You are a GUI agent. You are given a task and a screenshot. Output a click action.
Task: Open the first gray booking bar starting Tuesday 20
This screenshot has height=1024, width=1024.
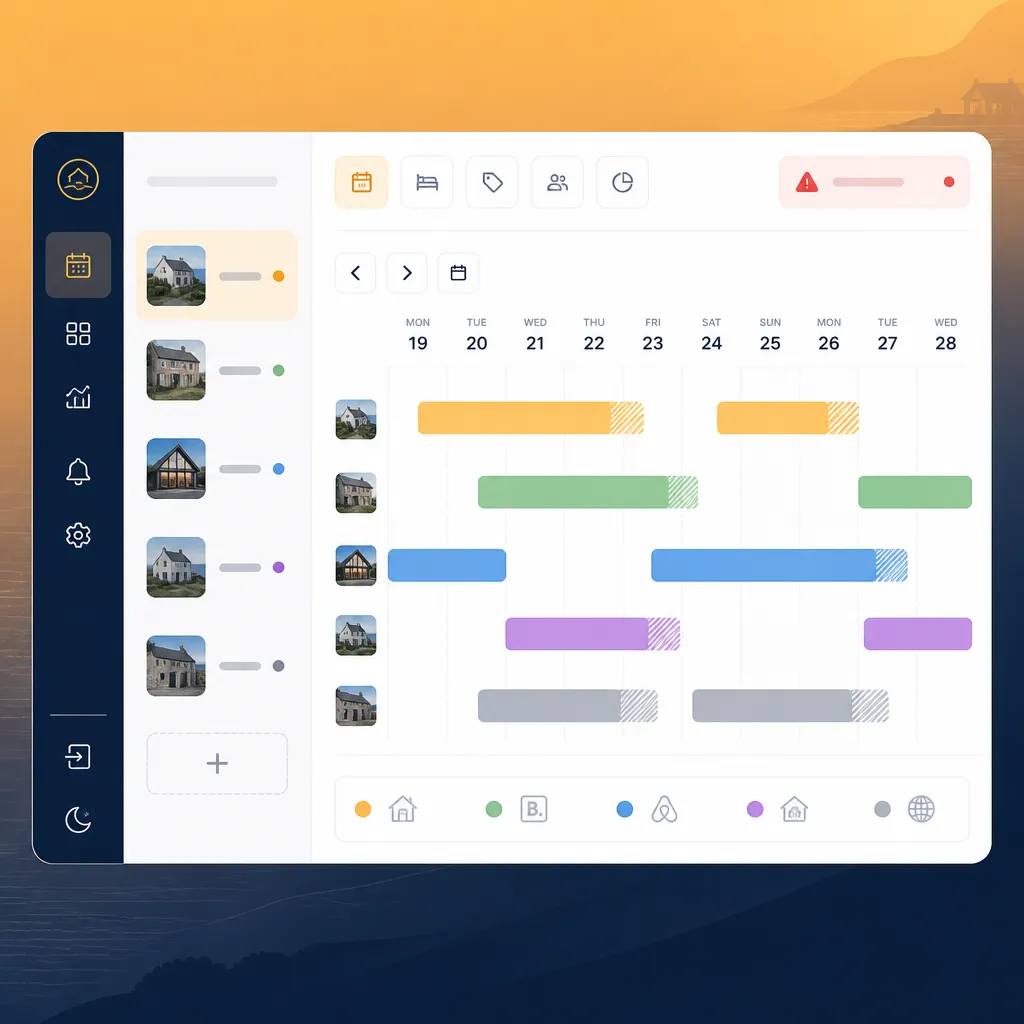pos(568,705)
